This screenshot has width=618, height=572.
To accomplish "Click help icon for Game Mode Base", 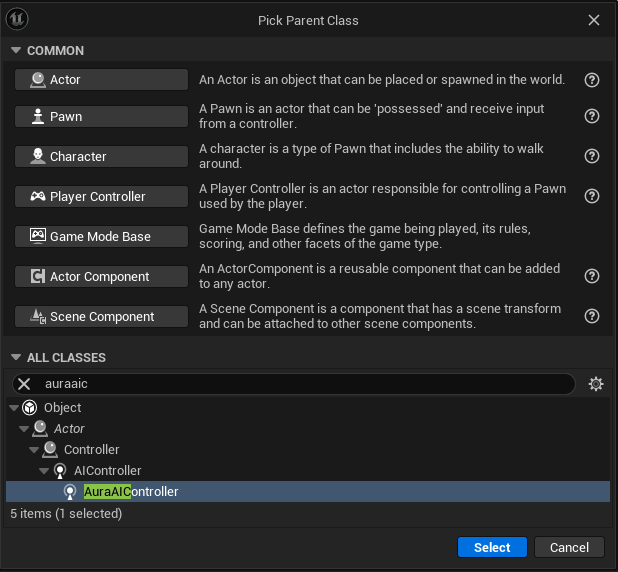I will click(x=592, y=236).
